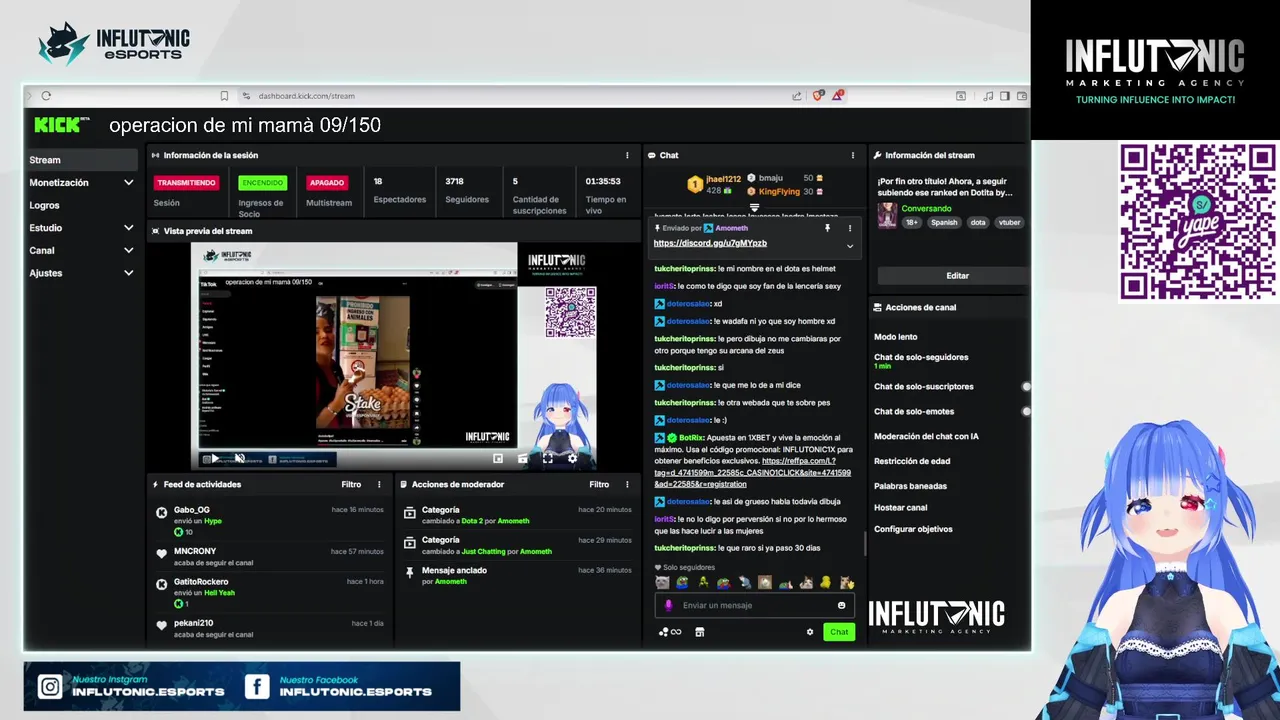Click the emoji picker icon in message box
Screen dimensions: 1280x720
coord(841,605)
